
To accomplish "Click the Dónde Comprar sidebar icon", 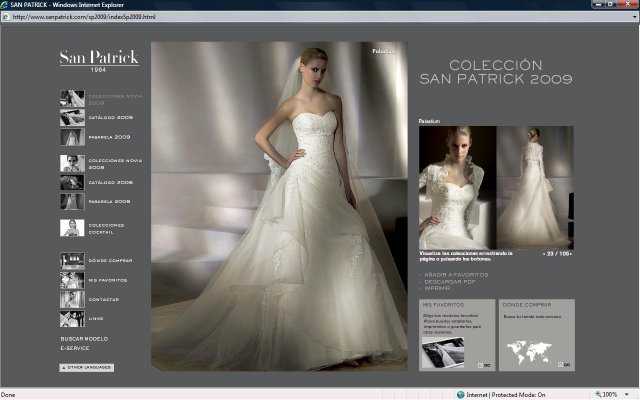I will 72,261.
